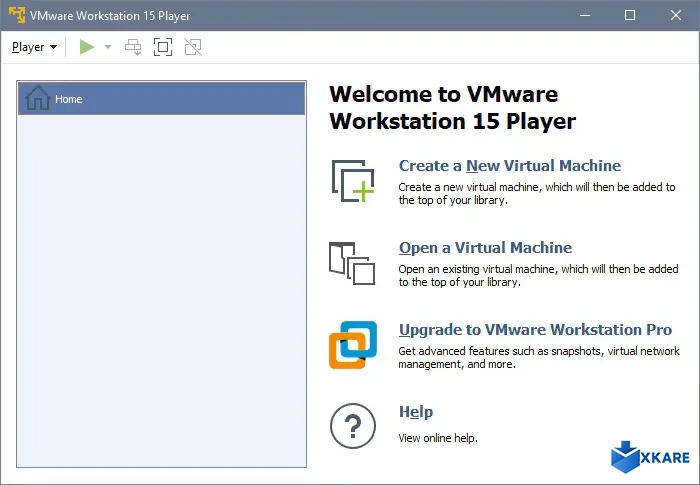Click the Workstation Pro orange-blue logo icon
The width and height of the screenshot is (700, 485).
point(353,345)
